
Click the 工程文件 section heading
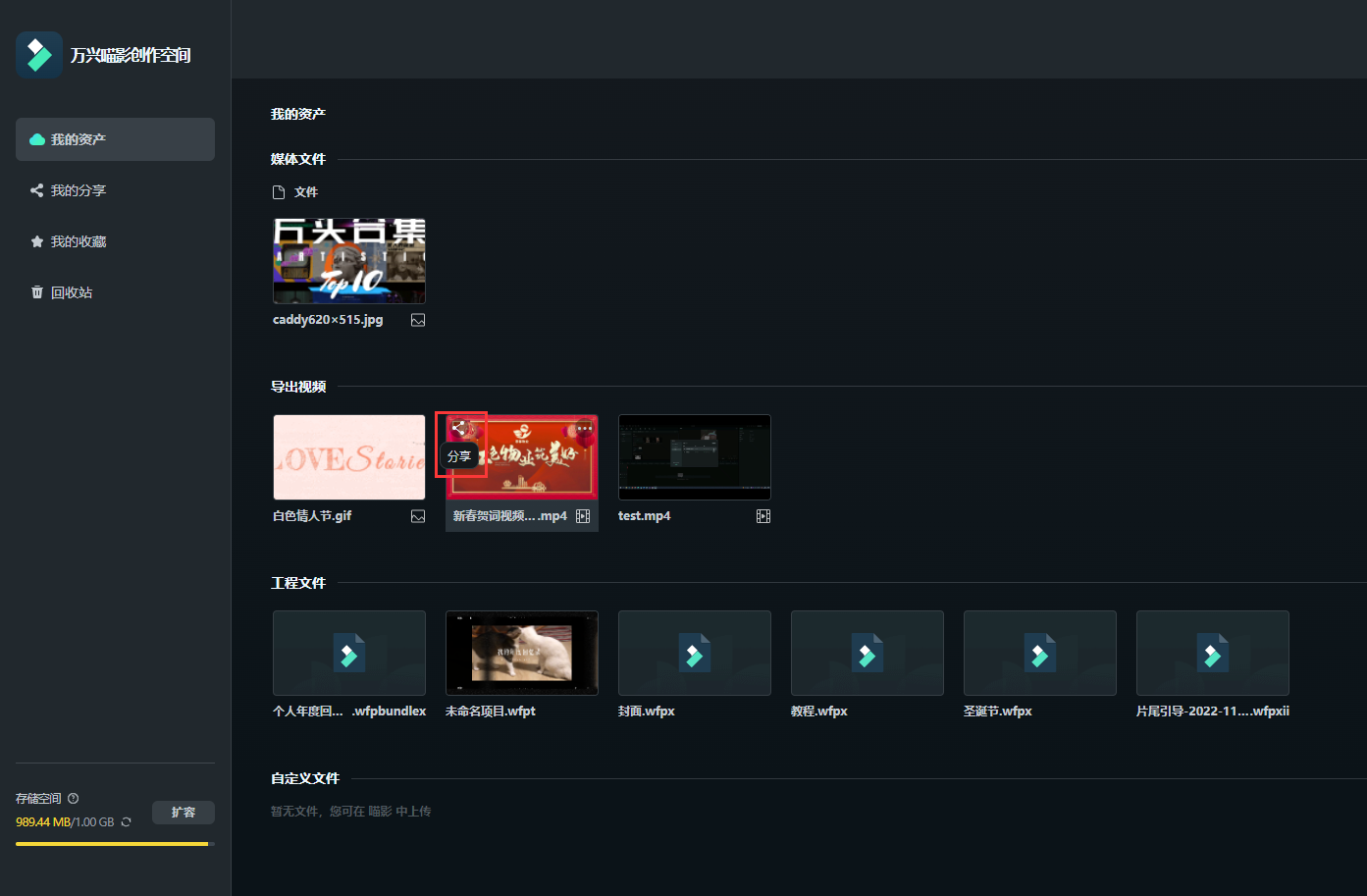[x=298, y=583]
